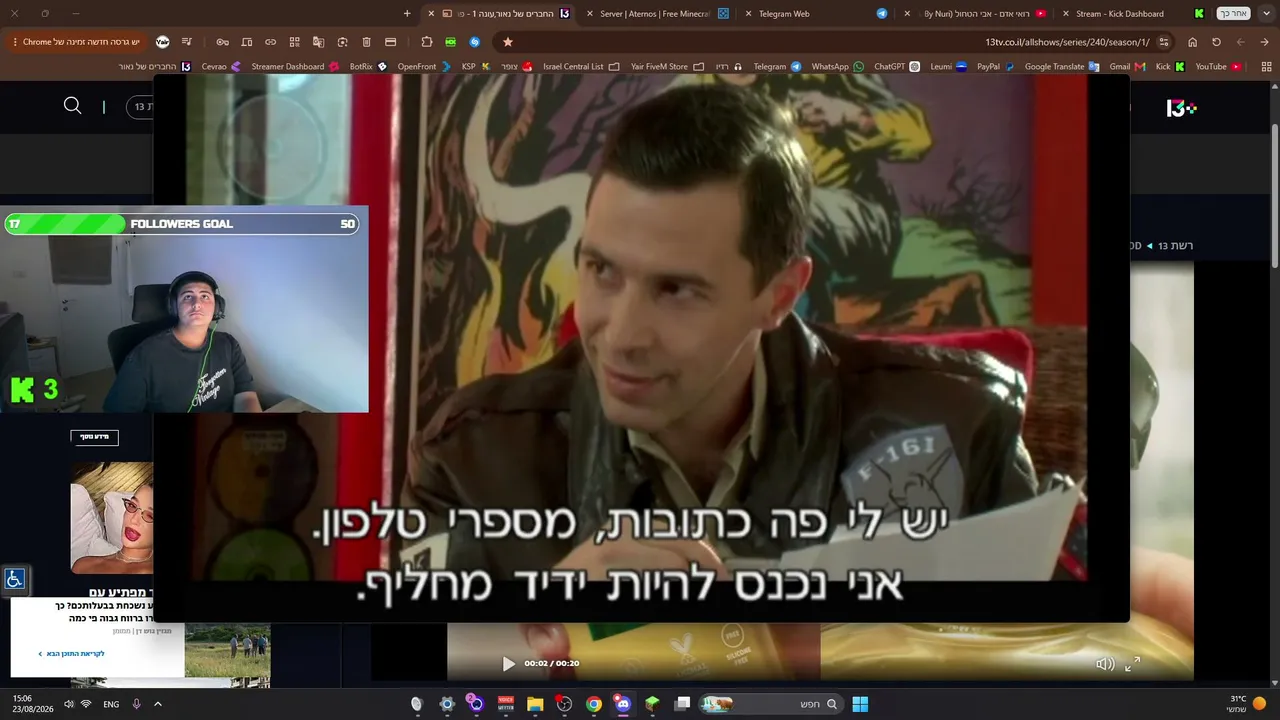1280x720 pixels.
Task: Click the password manager key icon
Action: click(x=223, y=42)
